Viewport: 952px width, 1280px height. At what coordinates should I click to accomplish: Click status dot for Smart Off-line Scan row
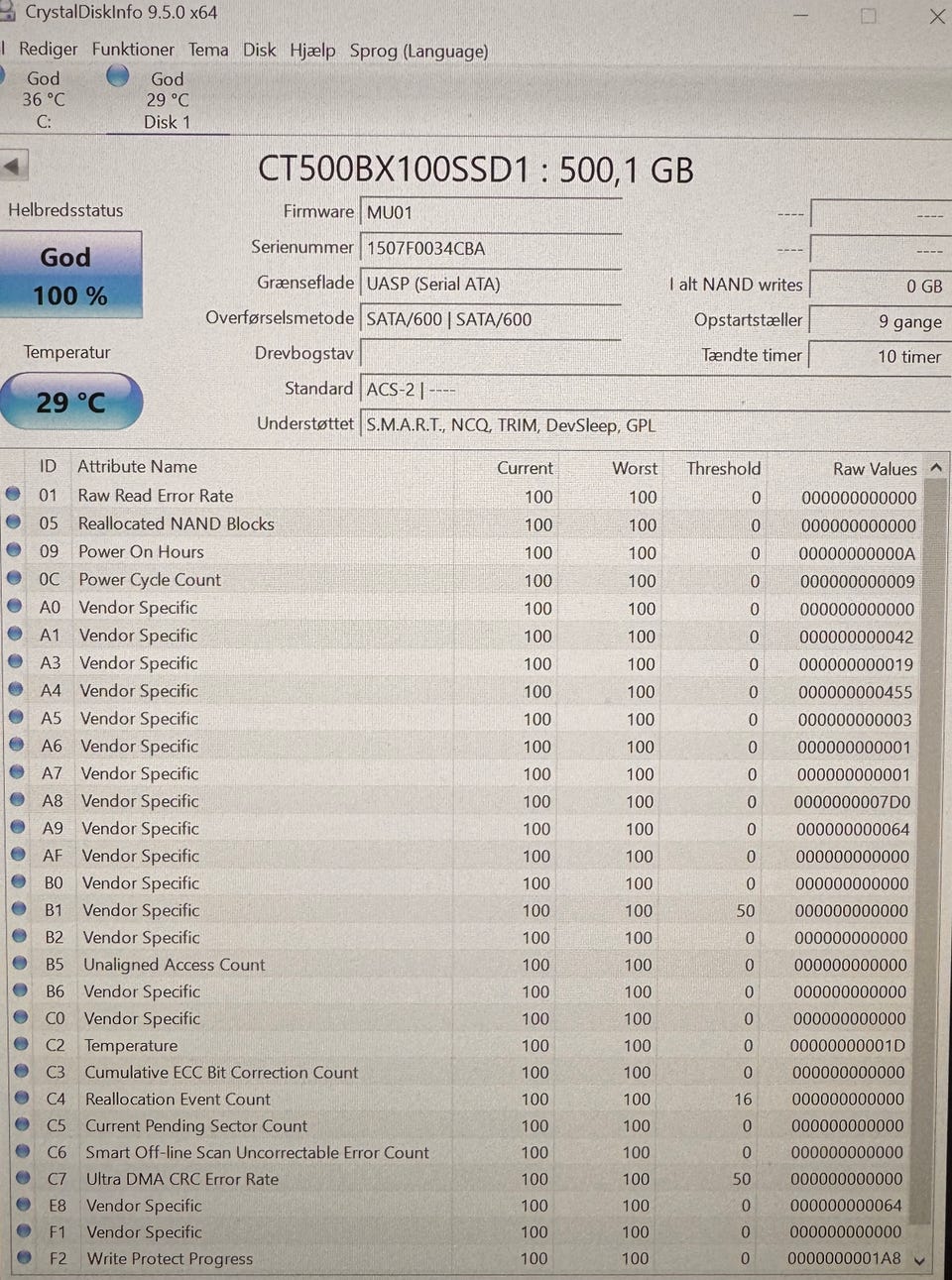pos(23,1150)
